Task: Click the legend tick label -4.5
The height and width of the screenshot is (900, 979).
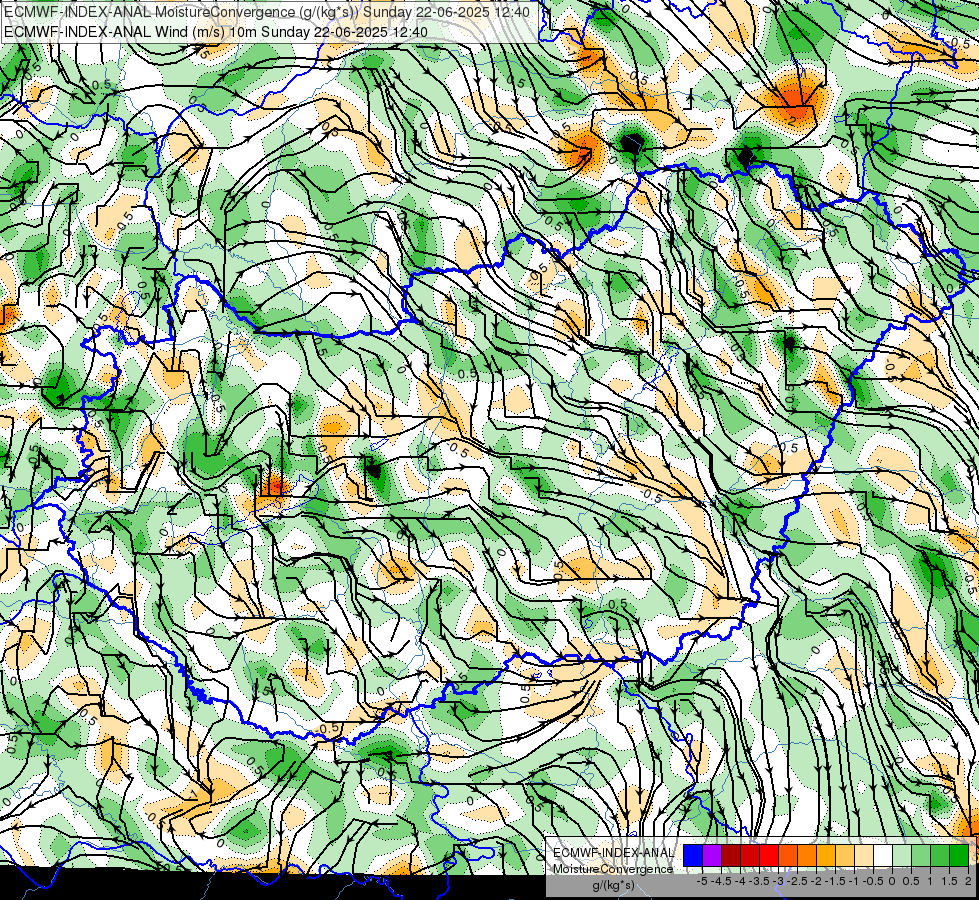Action: pyautogui.click(x=721, y=881)
